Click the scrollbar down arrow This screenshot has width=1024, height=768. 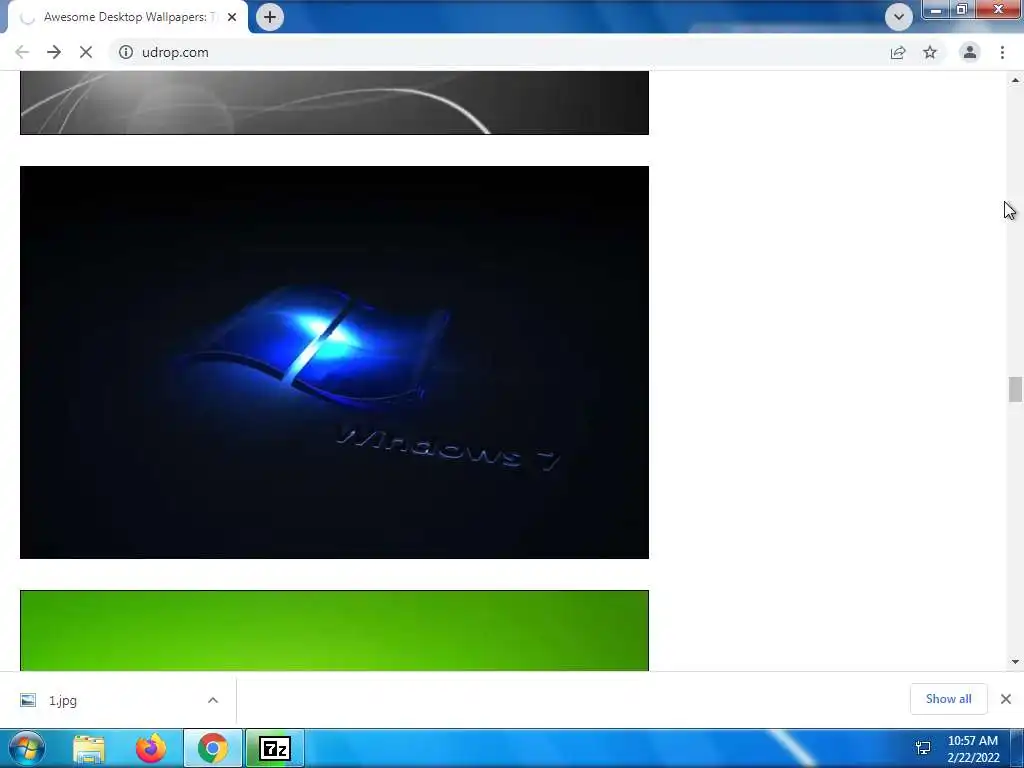coord(1015,662)
